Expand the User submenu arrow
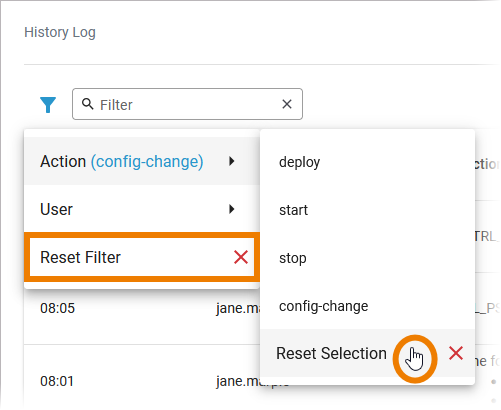Screen dimensions: 501x410 (232, 209)
